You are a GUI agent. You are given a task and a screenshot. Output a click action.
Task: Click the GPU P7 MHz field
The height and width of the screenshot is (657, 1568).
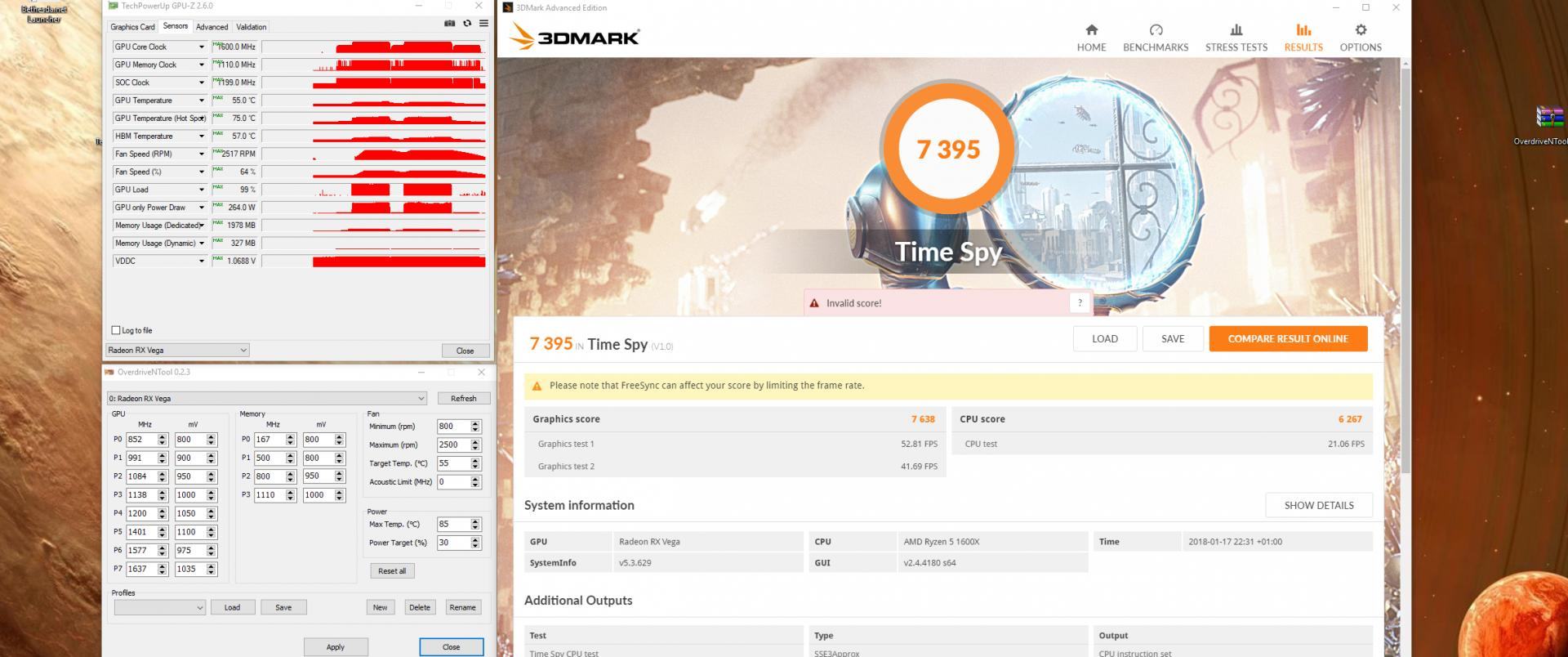click(141, 569)
